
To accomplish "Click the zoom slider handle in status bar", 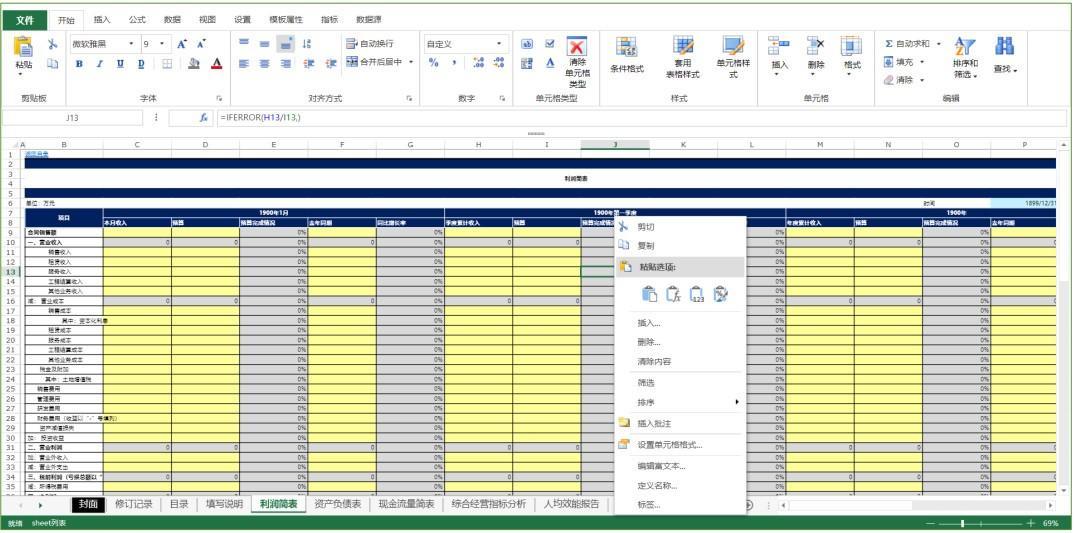I will point(962,523).
